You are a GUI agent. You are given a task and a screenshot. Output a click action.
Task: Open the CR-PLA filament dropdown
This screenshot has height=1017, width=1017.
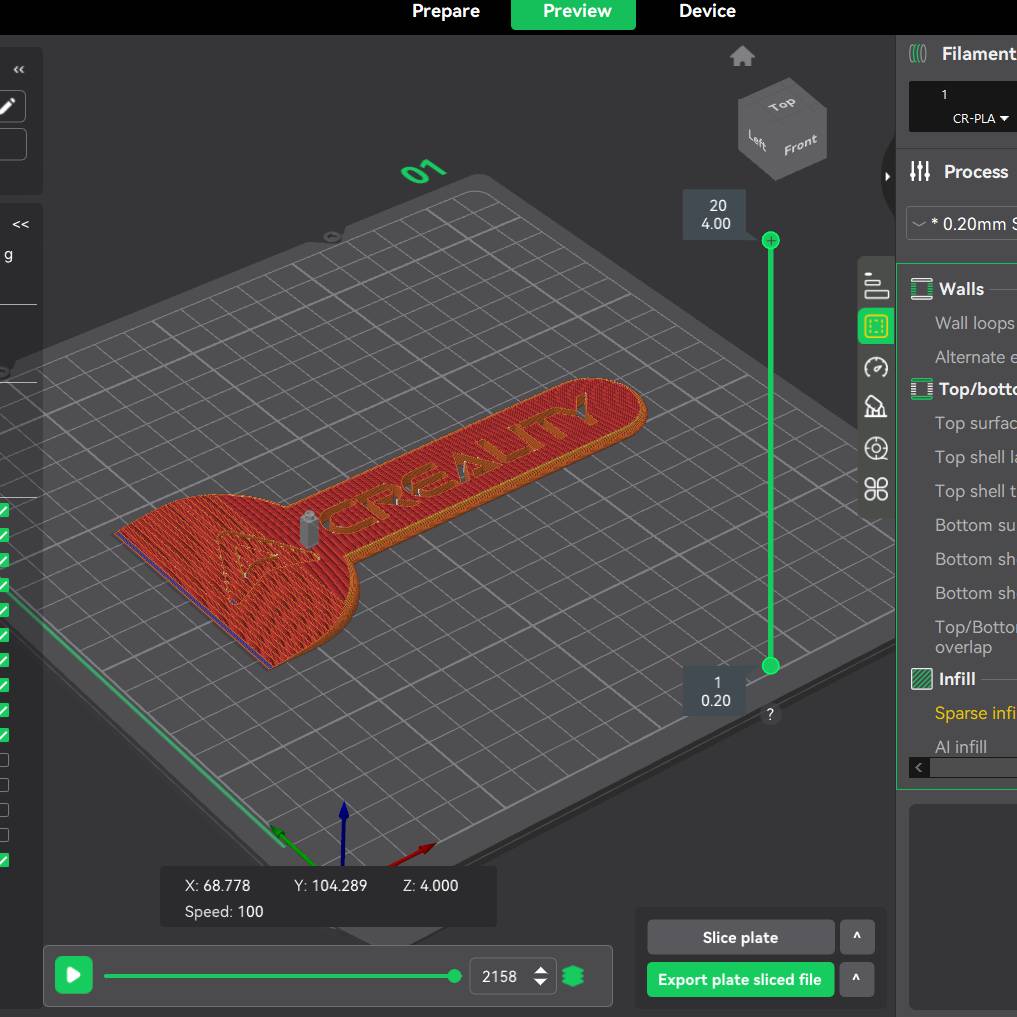pyautogui.click(x=980, y=118)
